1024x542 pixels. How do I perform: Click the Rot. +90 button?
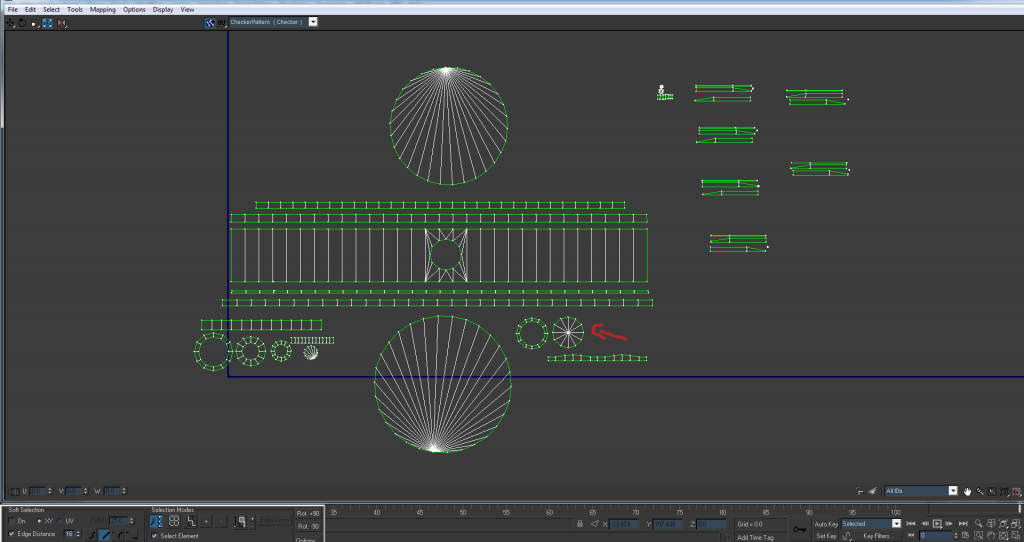pyautogui.click(x=308, y=513)
